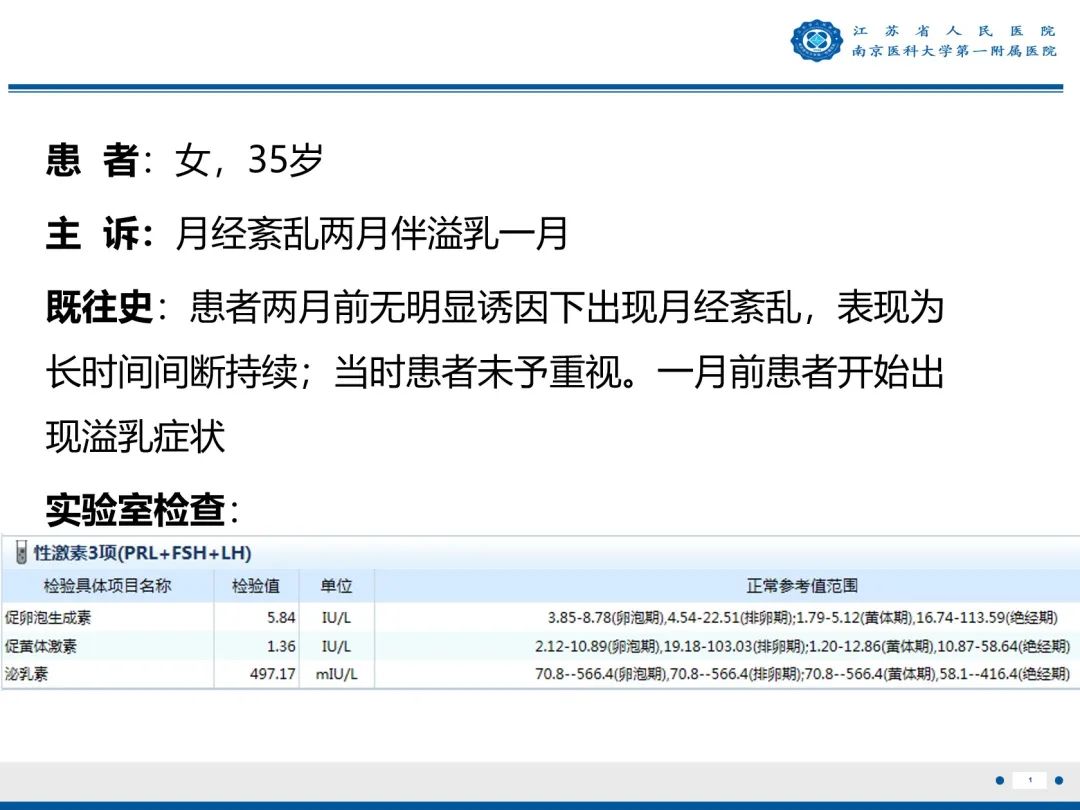Click the mIU/L unit cell
The width and height of the screenshot is (1080, 810).
pyautogui.click(x=337, y=674)
